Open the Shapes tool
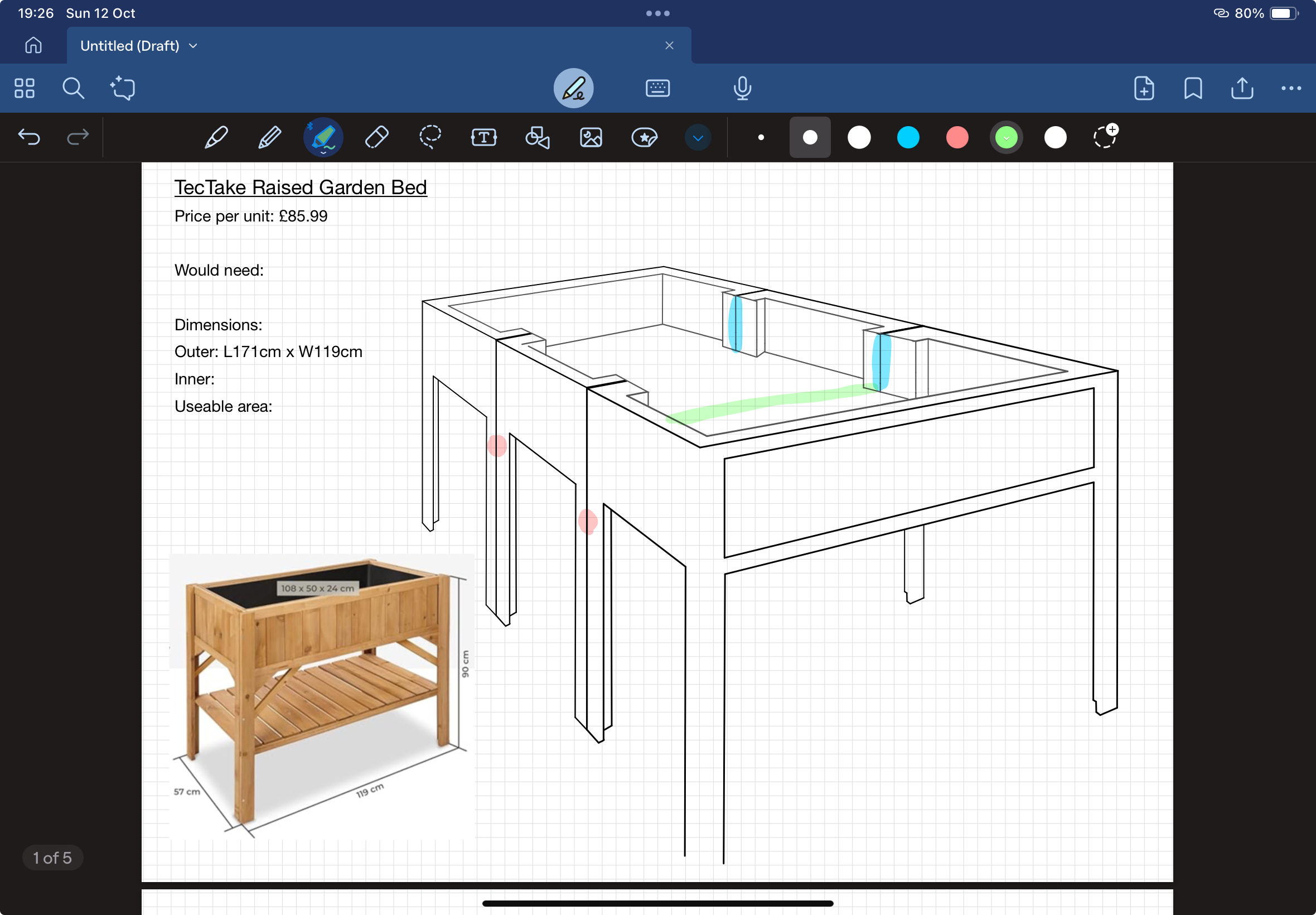 pyautogui.click(x=538, y=138)
